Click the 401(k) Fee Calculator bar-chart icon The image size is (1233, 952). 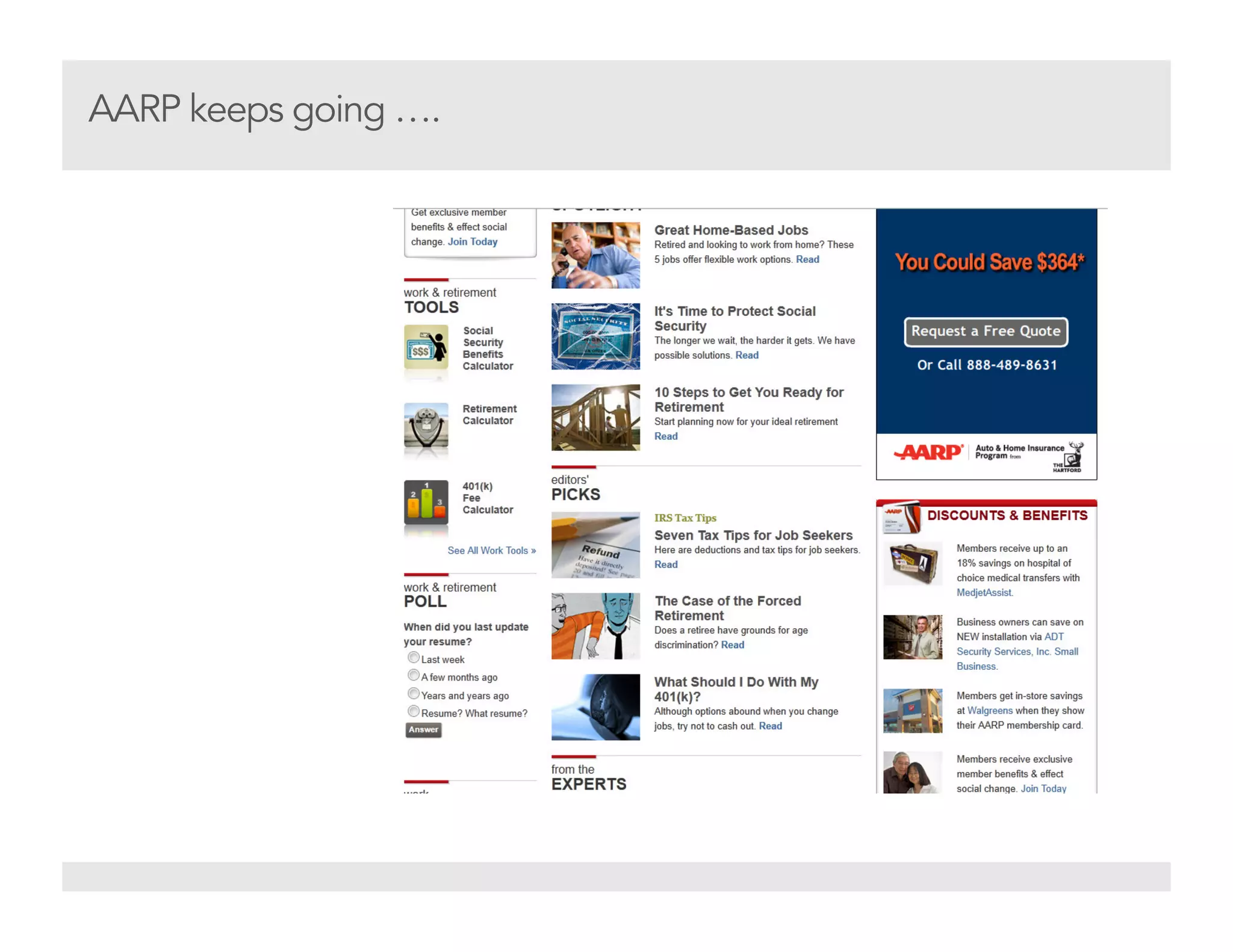click(x=426, y=502)
